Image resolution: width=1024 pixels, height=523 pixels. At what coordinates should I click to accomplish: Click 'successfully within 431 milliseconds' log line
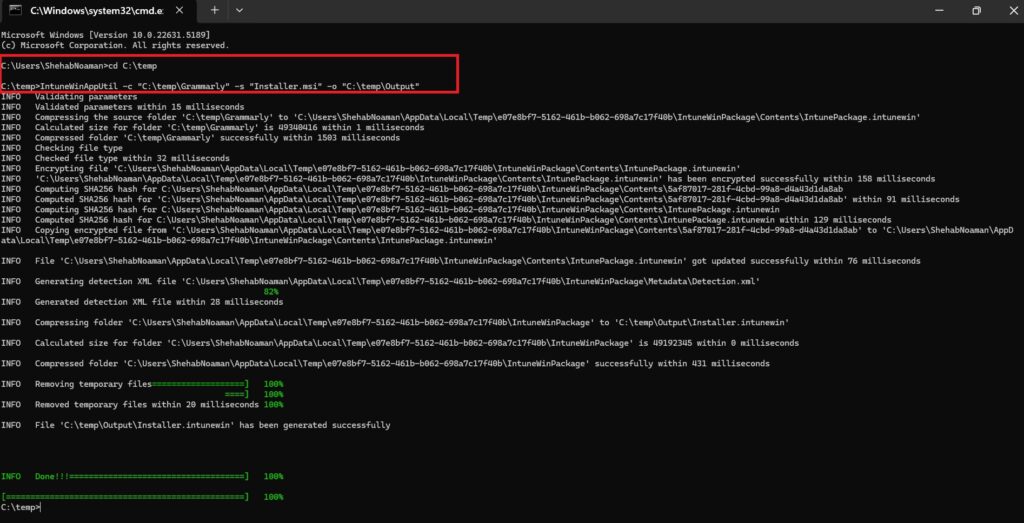[x=385, y=364]
